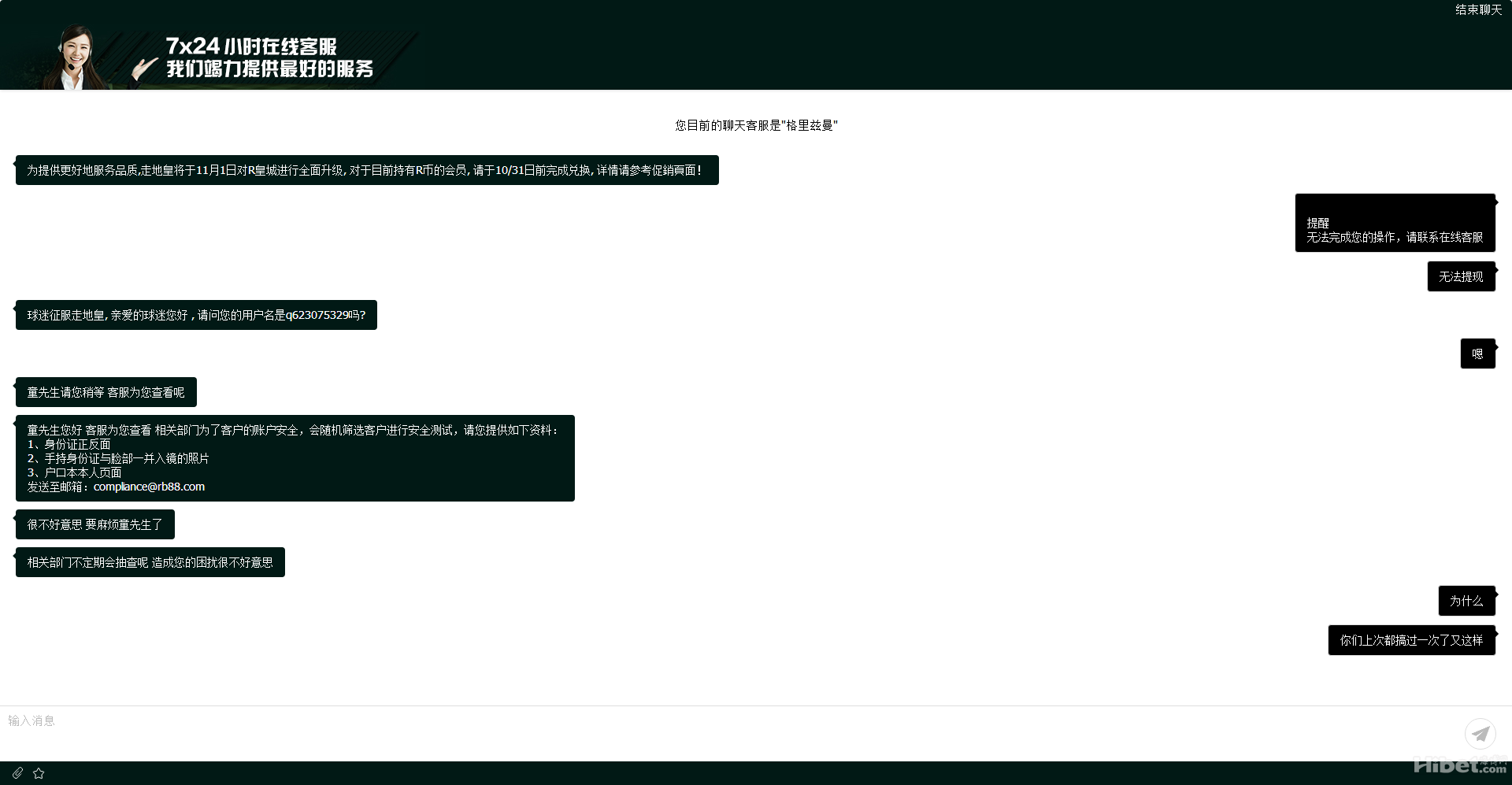Click the 无法提现 sent message
The height and width of the screenshot is (785, 1512).
[x=1461, y=277]
